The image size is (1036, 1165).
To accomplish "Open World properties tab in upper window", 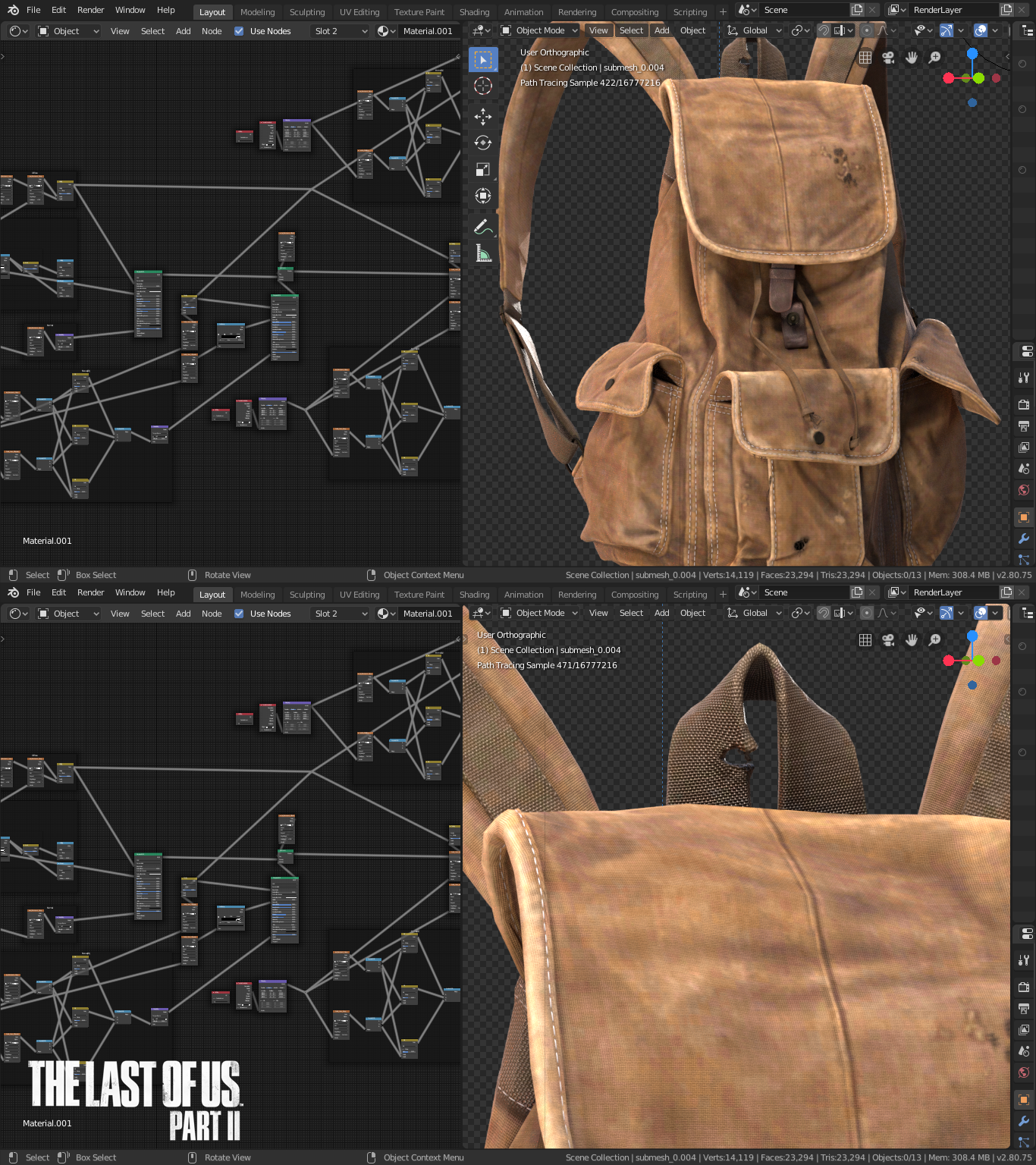I will coord(1024,490).
